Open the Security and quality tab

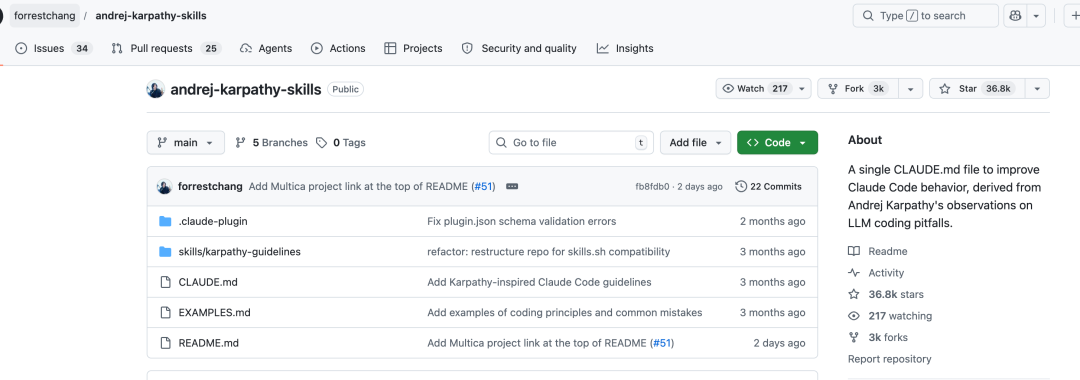[x=519, y=48]
